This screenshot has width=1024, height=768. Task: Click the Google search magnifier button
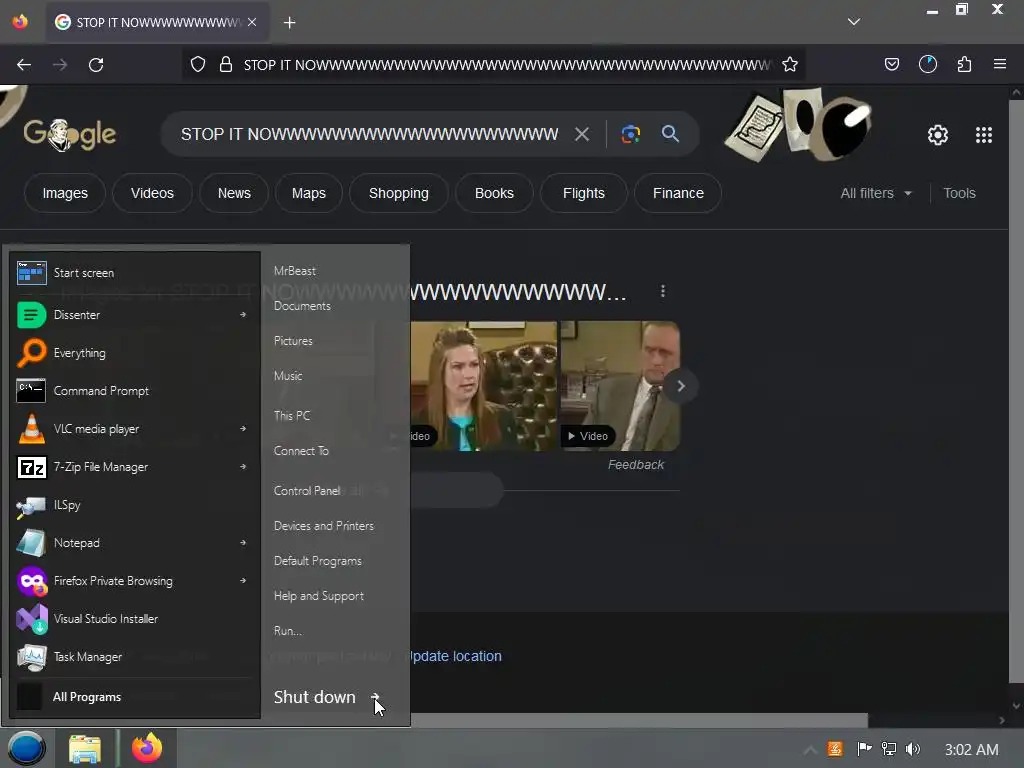tap(671, 134)
